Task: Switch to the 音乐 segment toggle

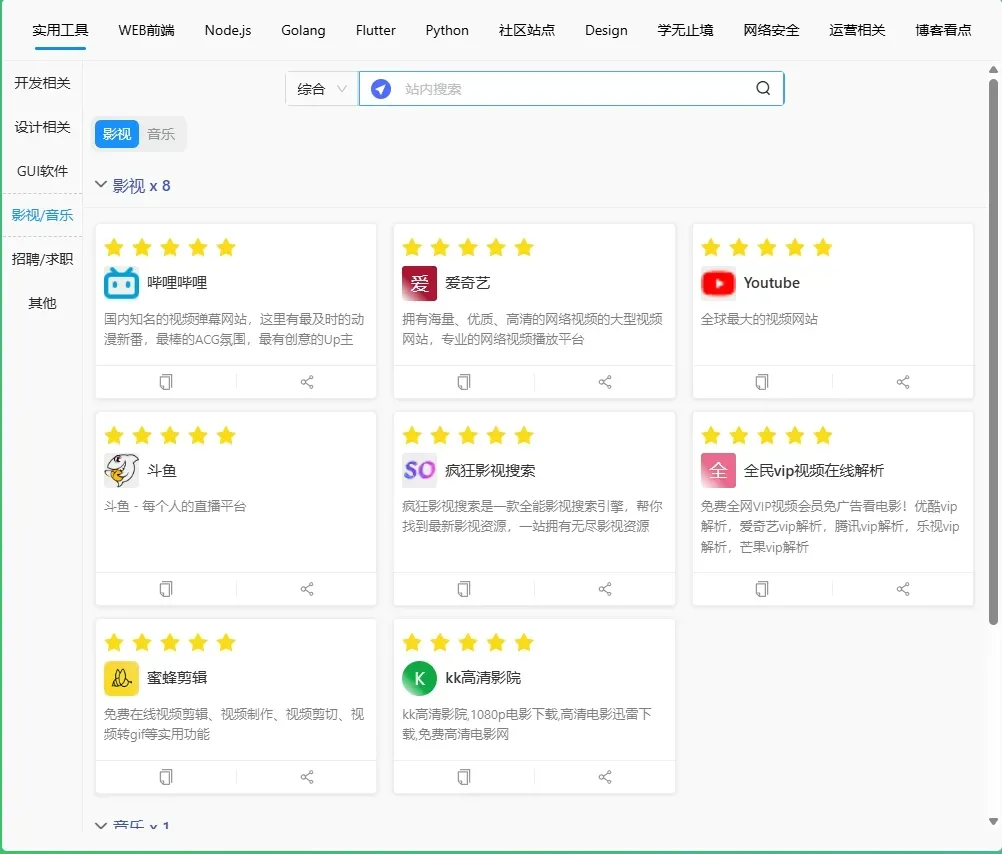Action: point(161,134)
